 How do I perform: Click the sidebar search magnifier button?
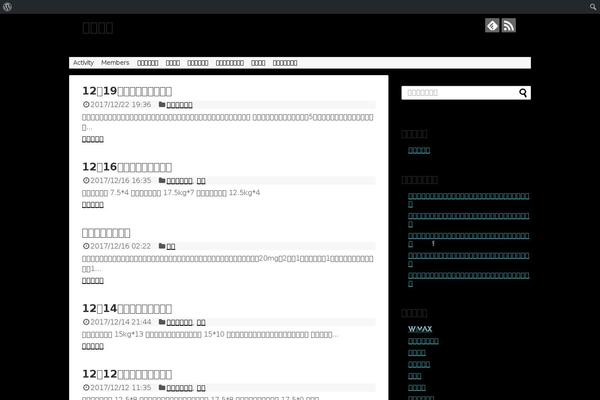point(523,93)
